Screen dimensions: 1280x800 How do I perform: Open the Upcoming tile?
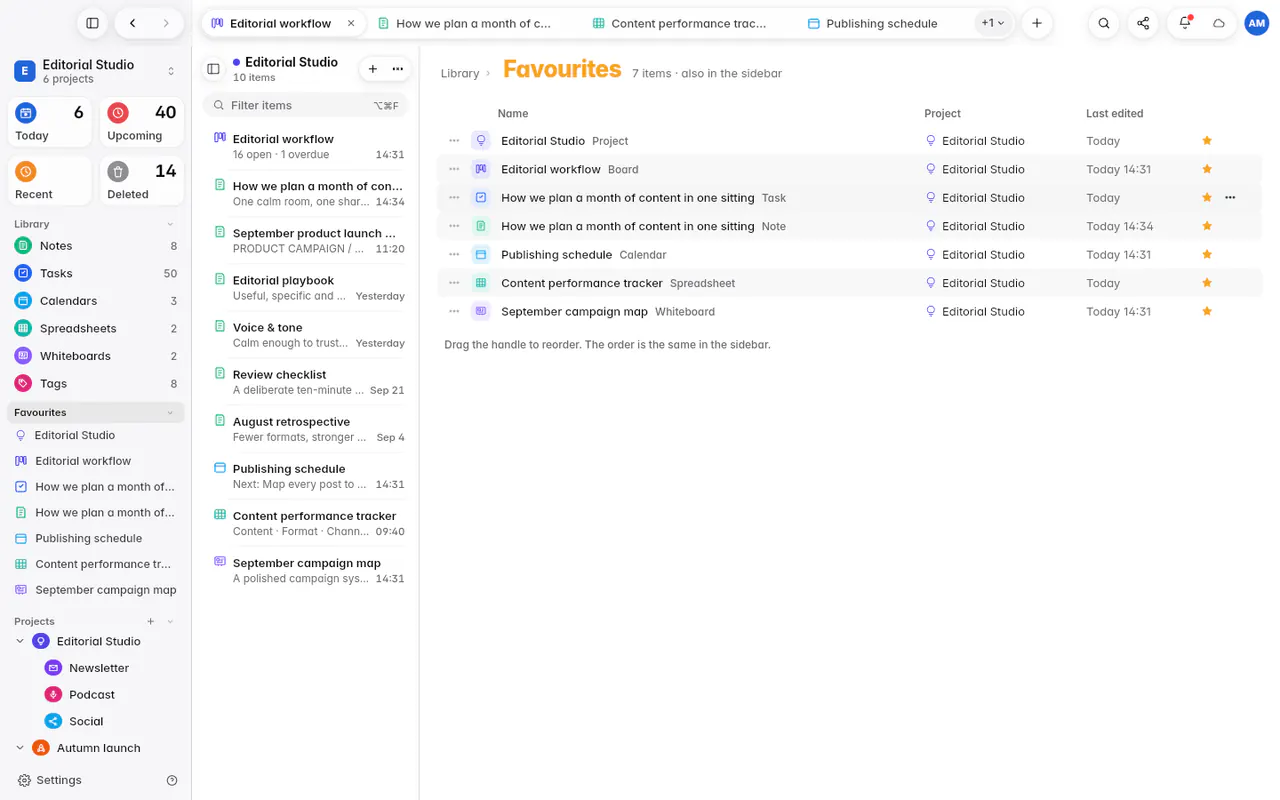click(x=142, y=122)
